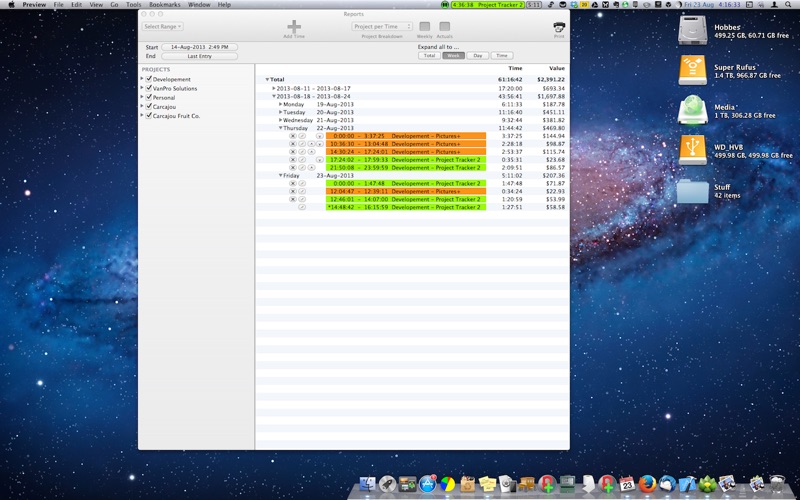This screenshot has width=800, height=500.
Task: Expand the Personal project tree
Action: click(x=142, y=97)
